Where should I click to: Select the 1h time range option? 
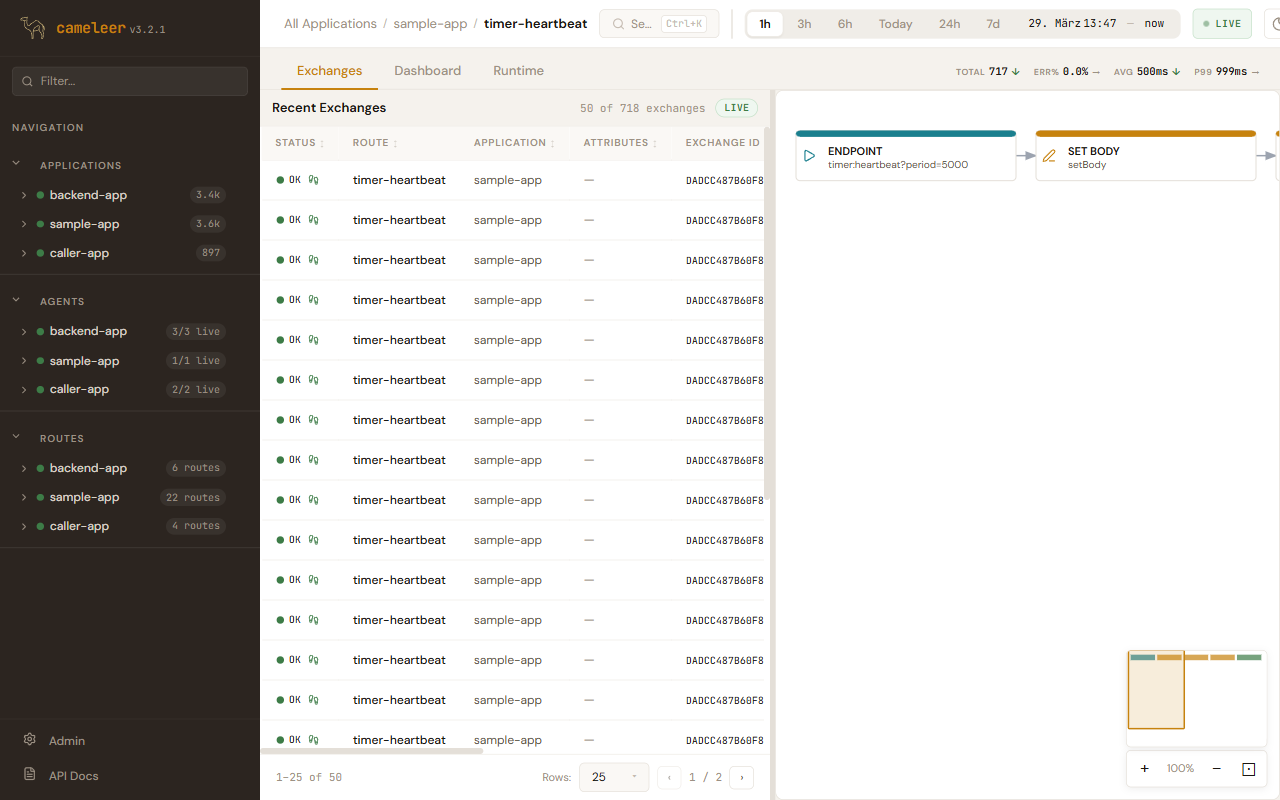click(765, 24)
